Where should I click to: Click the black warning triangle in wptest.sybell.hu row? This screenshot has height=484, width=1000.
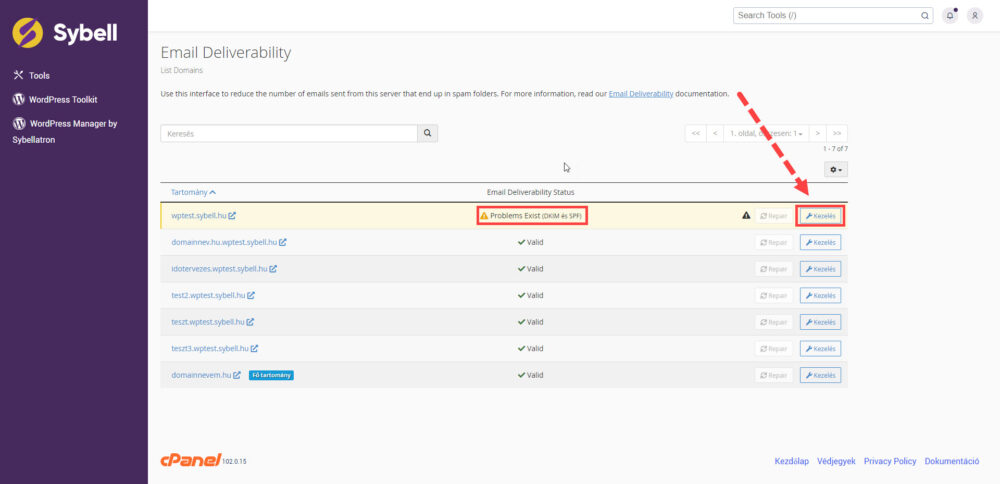click(746, 216)
